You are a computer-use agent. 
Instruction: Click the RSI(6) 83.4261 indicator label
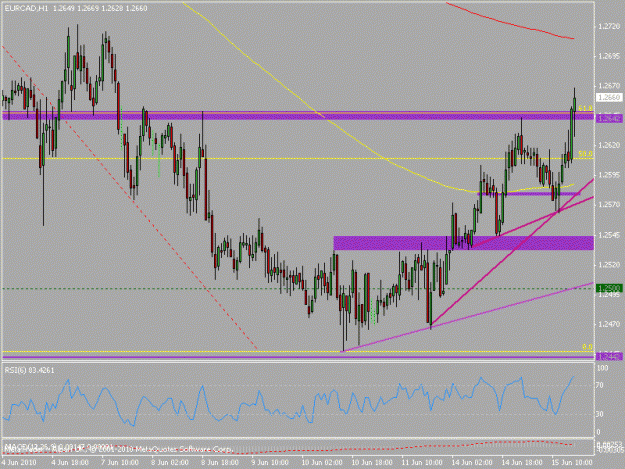(x=29, y=371)
